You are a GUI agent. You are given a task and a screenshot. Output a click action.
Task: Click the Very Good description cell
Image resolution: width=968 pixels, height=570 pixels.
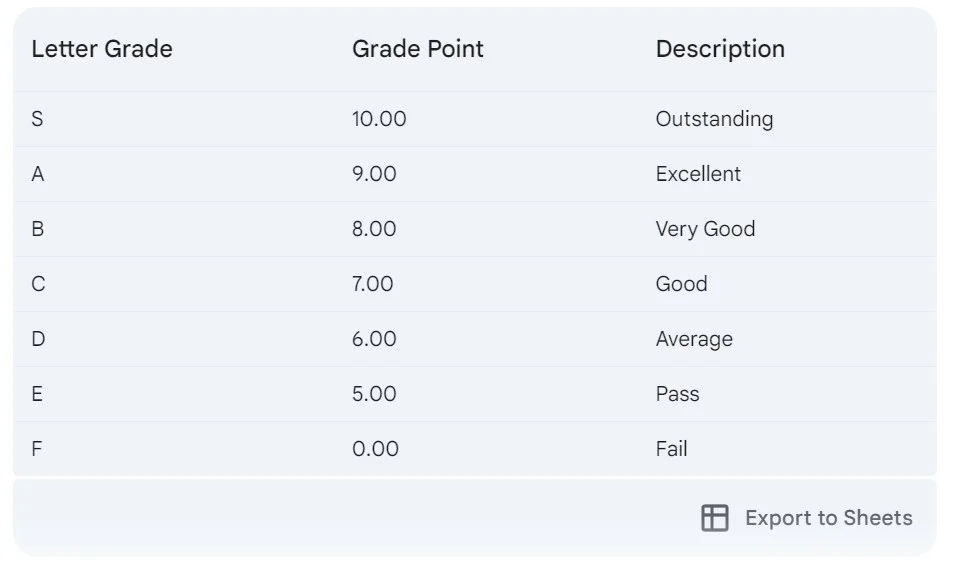coord(705,228)
